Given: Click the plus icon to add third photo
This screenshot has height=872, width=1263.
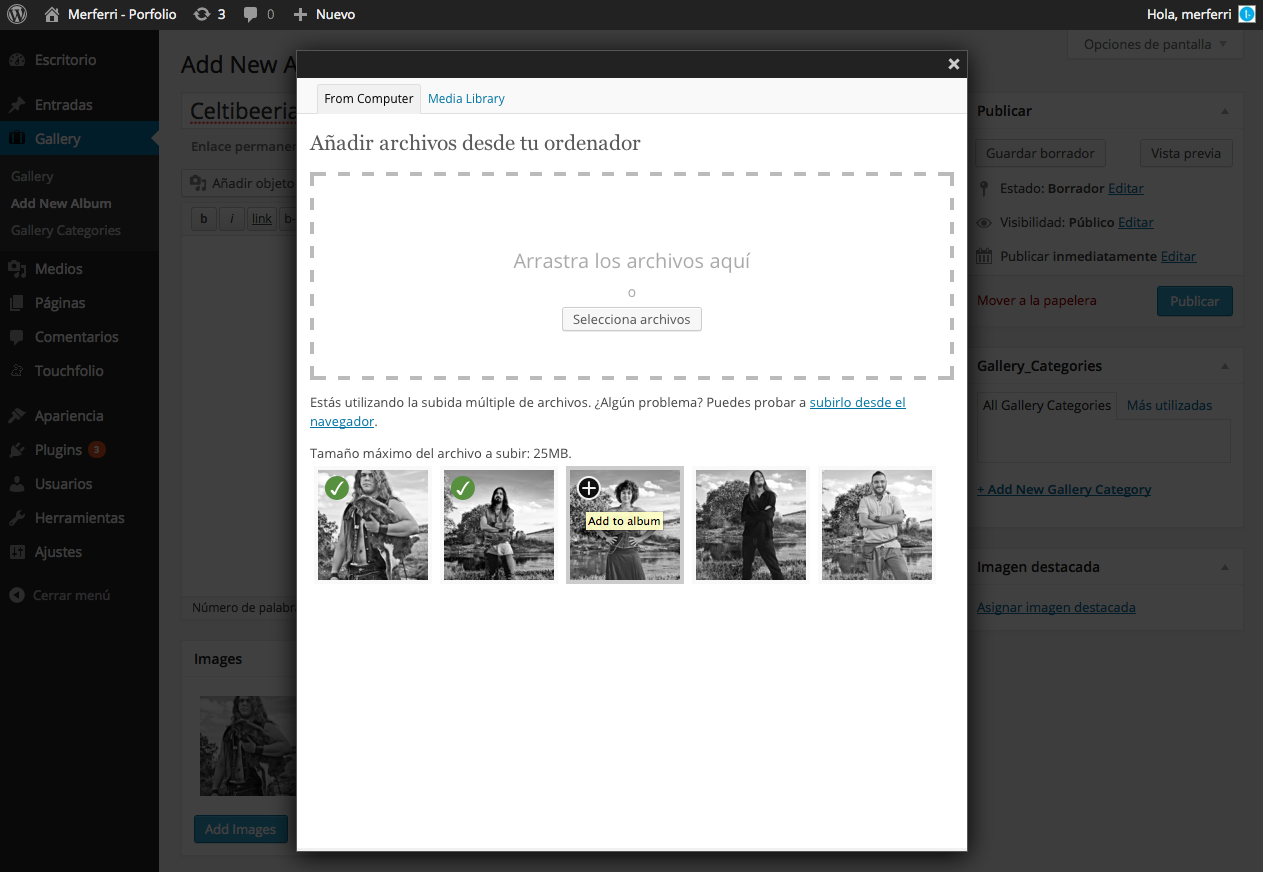Looking at the screenshot, I should pyautogui.click(x=589, y=488).
